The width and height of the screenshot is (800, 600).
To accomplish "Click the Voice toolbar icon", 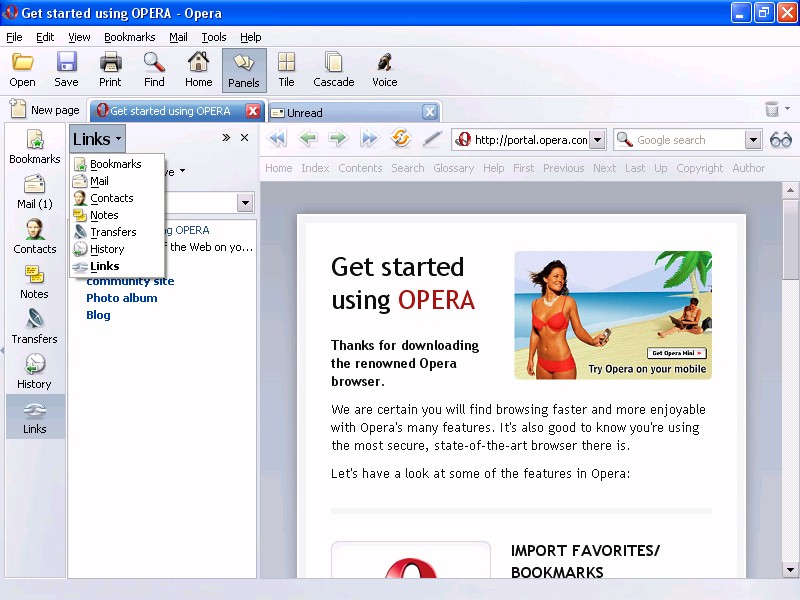I will click(x=384, y=70).
